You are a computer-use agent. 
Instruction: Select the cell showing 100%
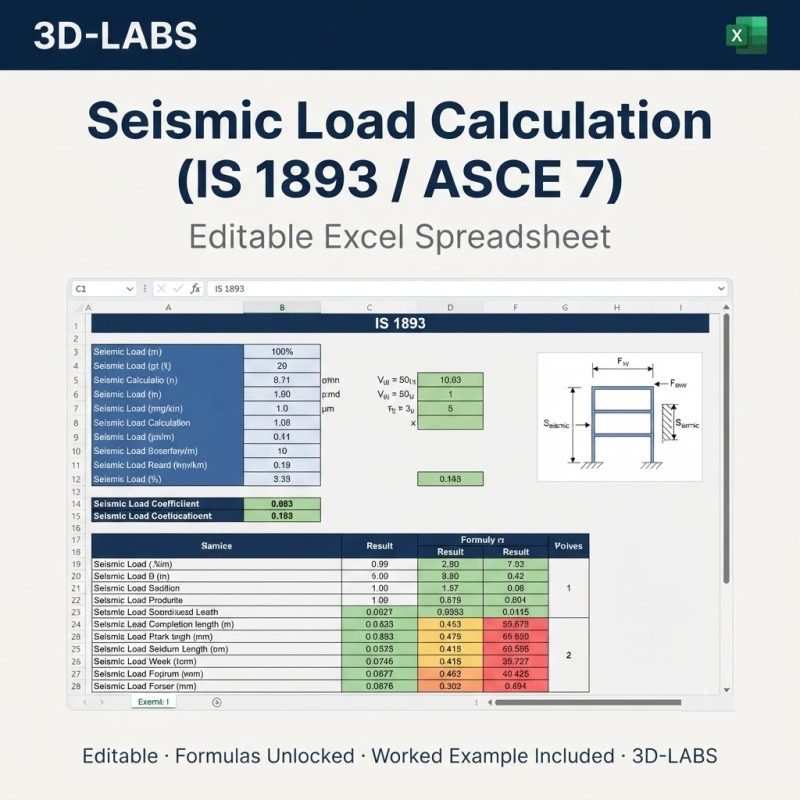[x=282, y=352]
